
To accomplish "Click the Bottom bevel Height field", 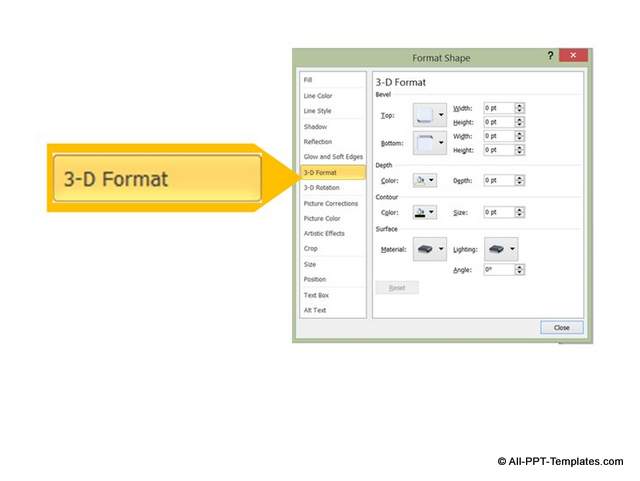I will 499,150.
